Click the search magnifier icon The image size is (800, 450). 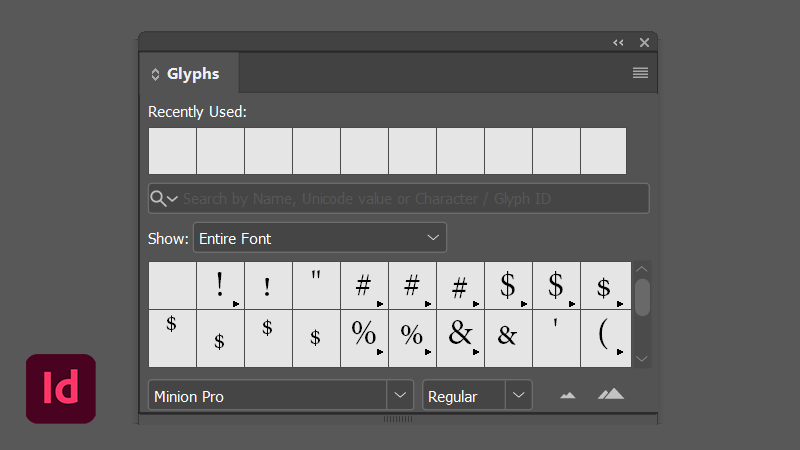[159, 198]
